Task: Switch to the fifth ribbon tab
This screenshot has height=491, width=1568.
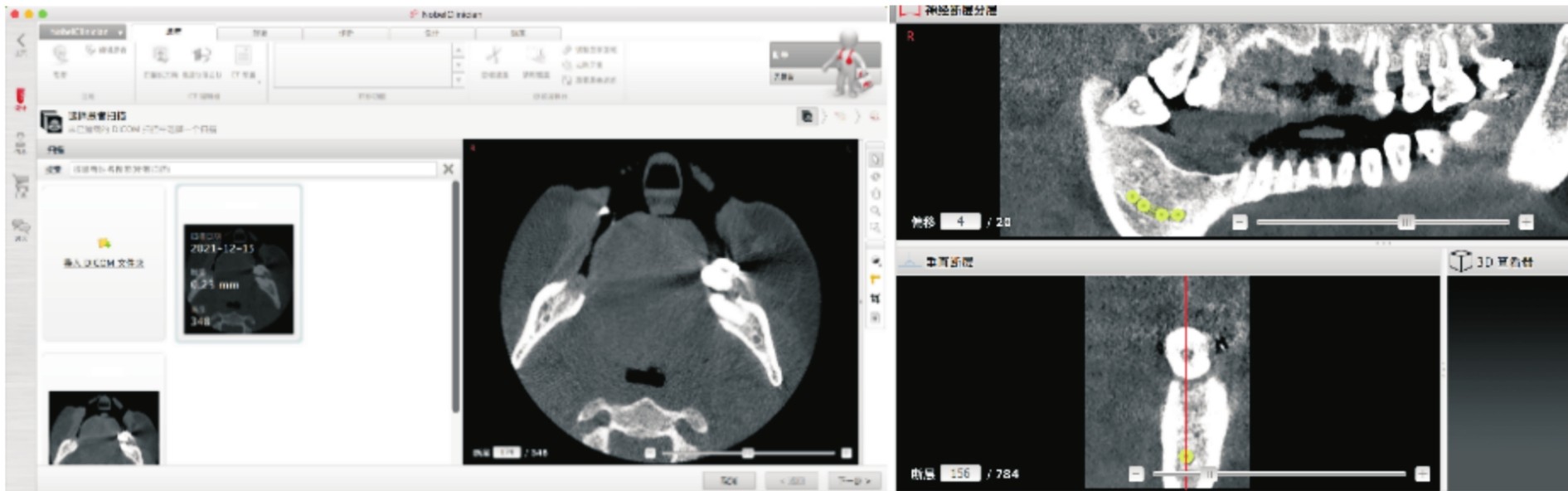Action: coord(517,33)
